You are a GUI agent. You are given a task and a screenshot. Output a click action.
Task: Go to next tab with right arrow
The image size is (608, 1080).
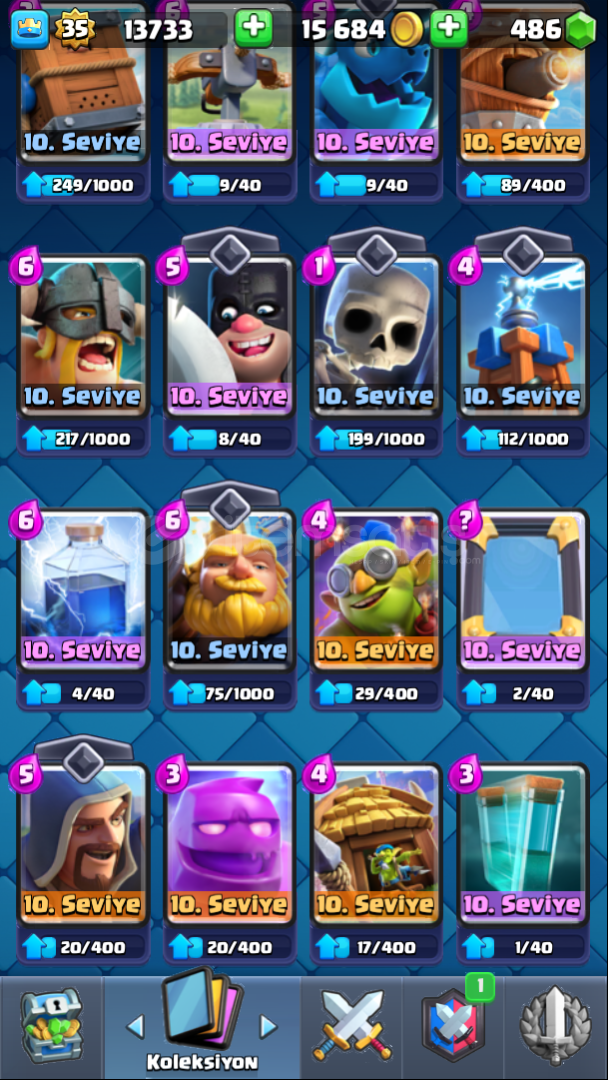(x=268, y=1026)
